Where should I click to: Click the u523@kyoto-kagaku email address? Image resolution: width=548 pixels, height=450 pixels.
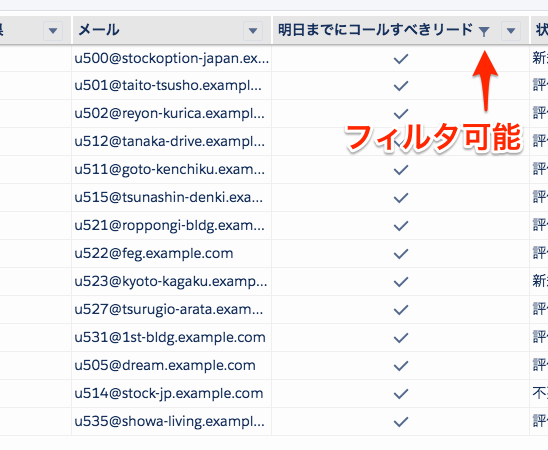(x=171, y=282)
